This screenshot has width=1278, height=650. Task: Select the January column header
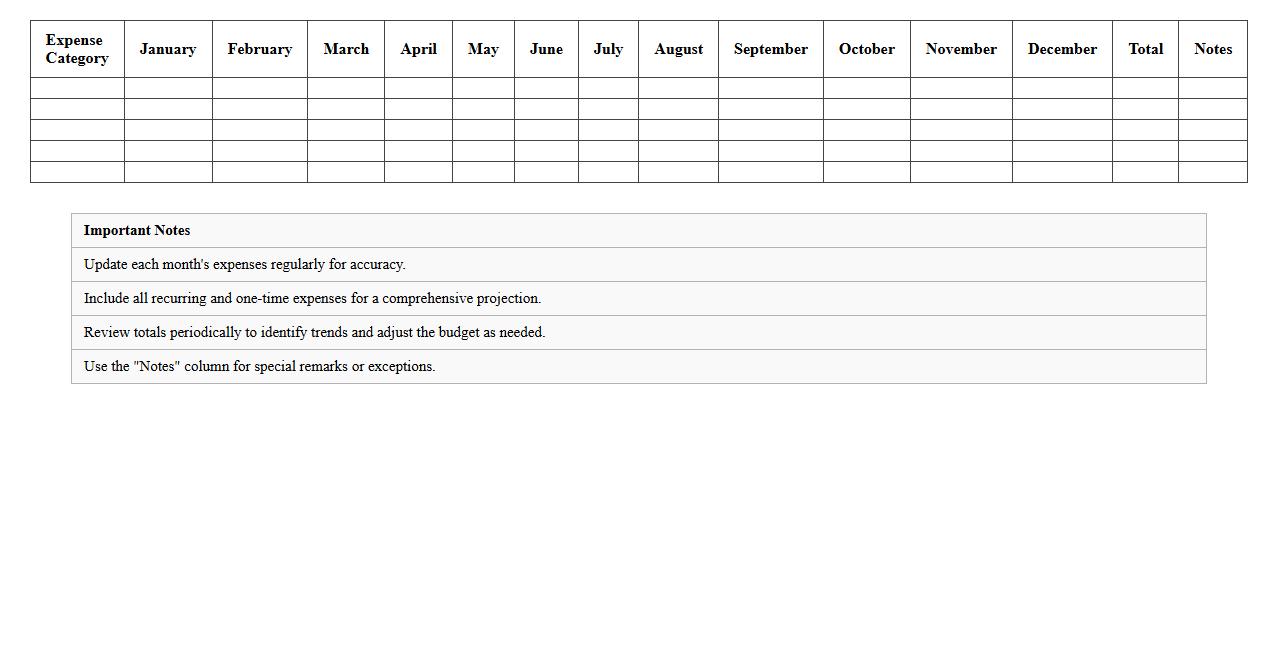coord(168,49)
